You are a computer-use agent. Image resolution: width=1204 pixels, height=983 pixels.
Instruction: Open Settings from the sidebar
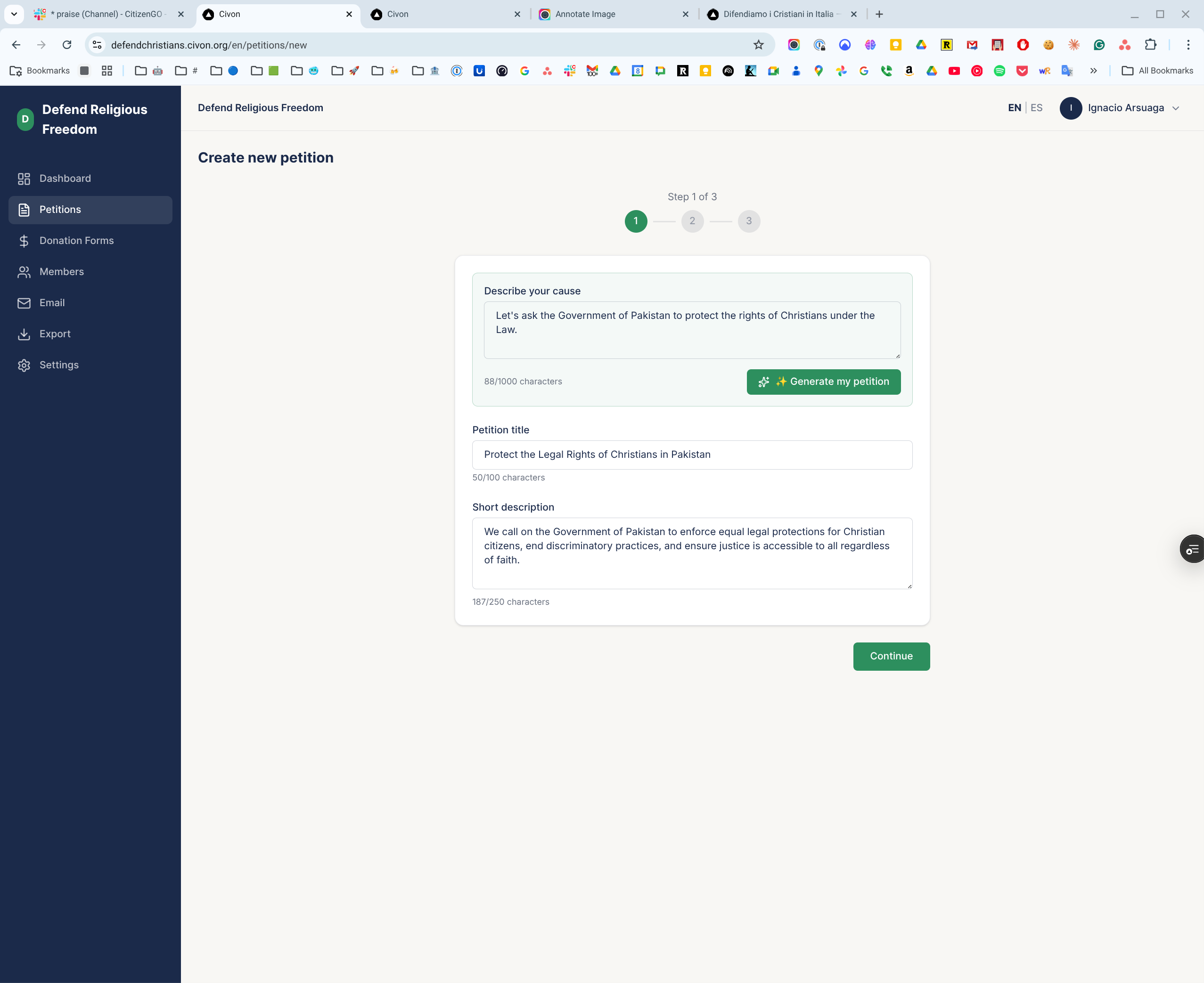(x=58, y=365)
